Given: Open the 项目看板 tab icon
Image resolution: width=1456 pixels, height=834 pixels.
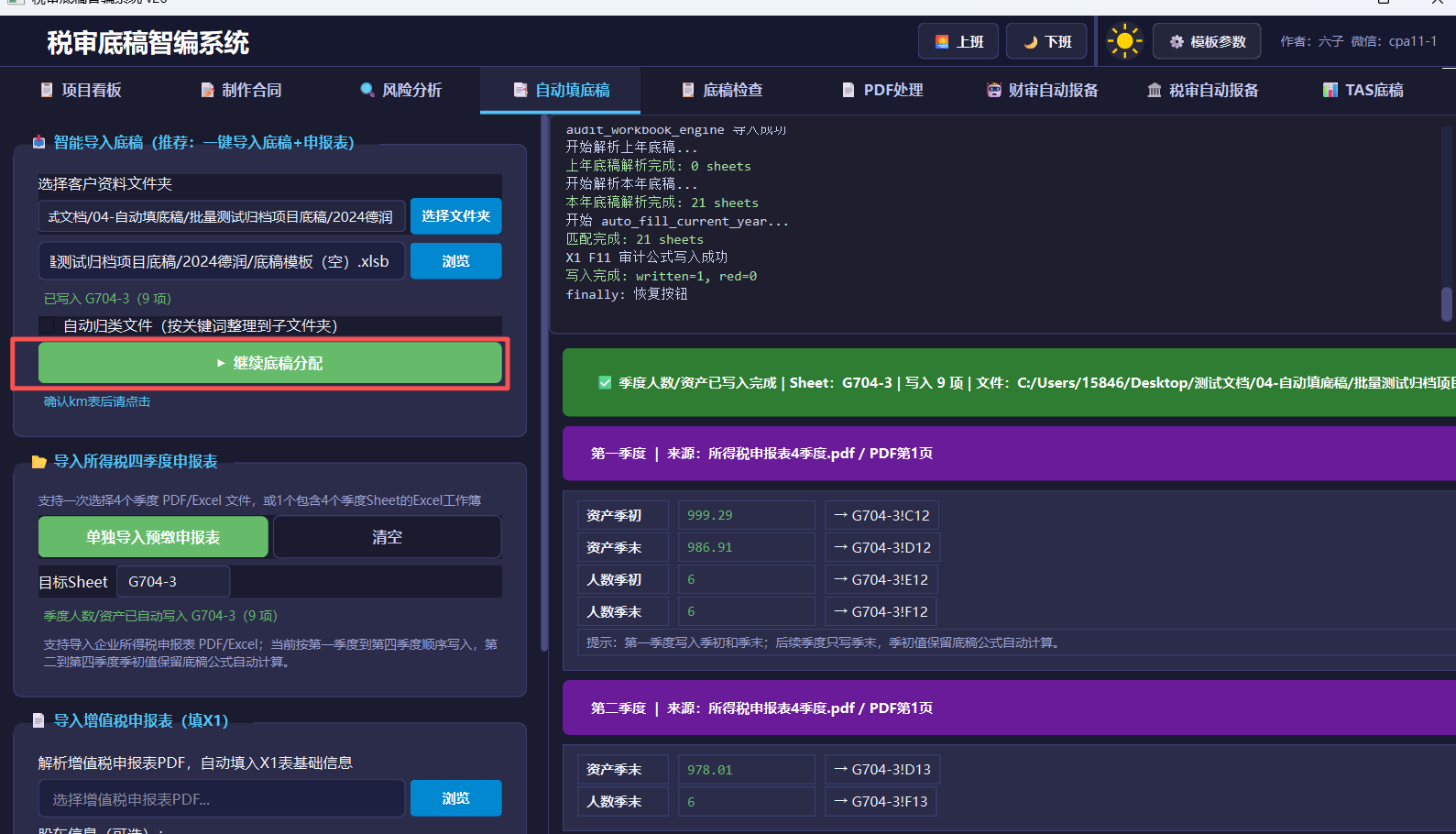Looking at the screenshot, I should [x=47, y=90].
